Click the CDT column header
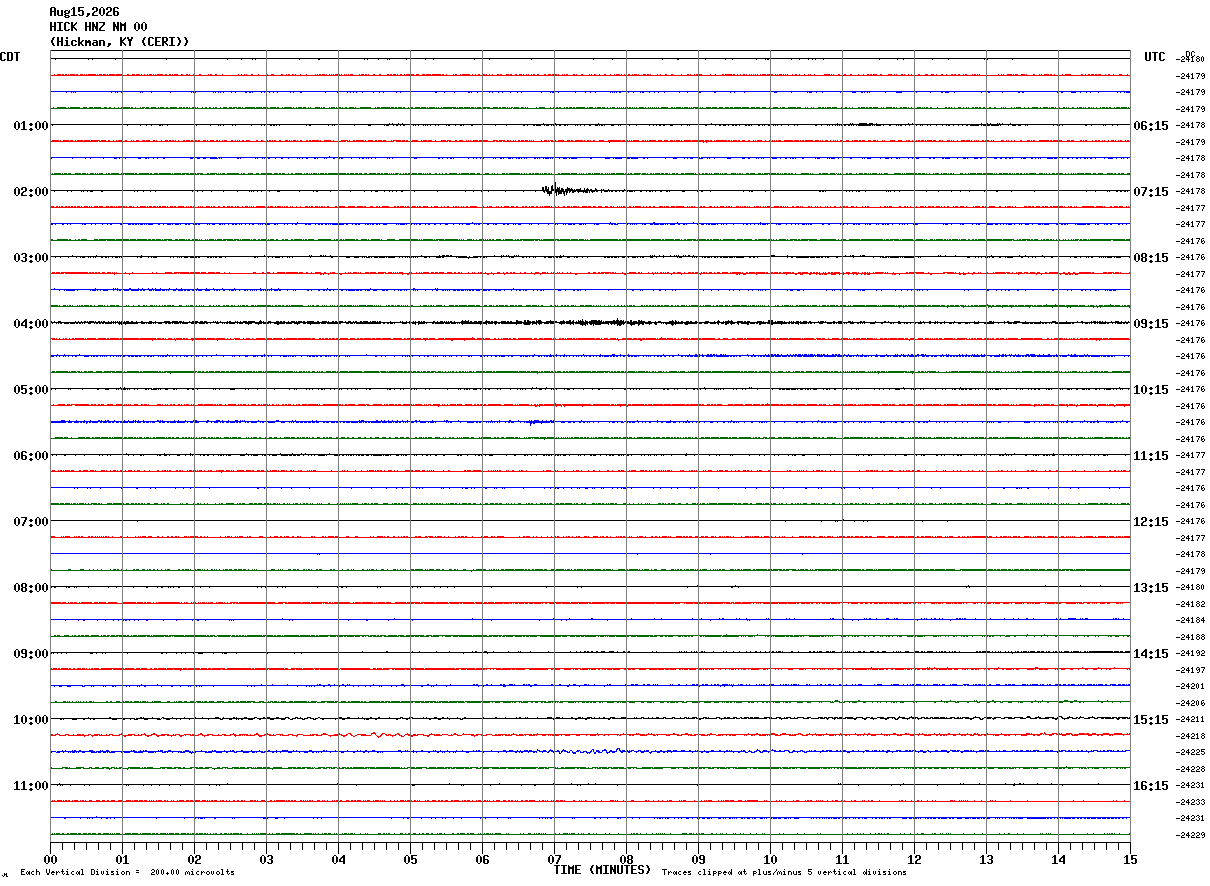The width and height of the screenshot is (1210, 886). pyautogui.click(x=10, y=57)
